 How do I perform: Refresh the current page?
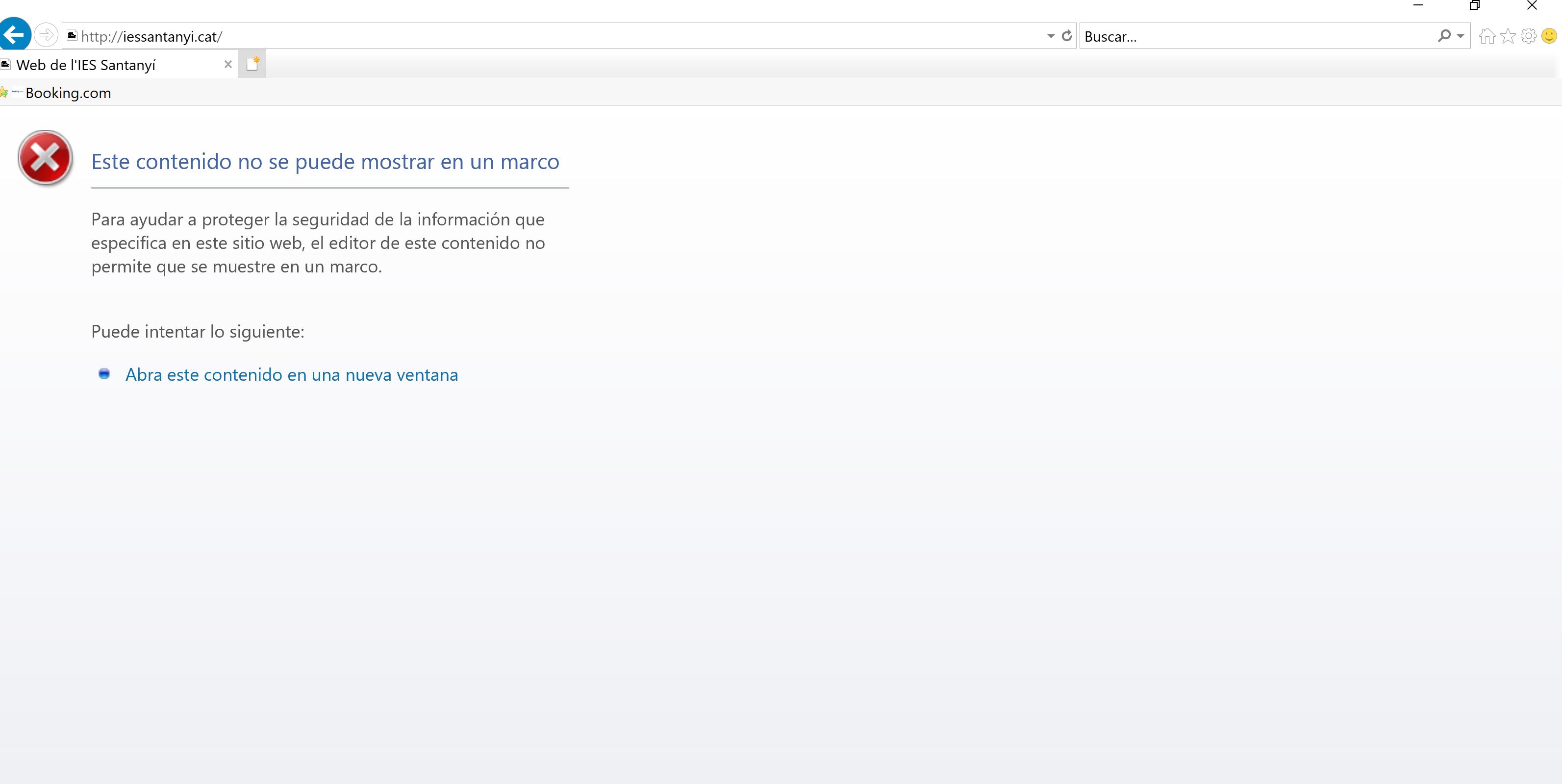click(1067, 36)
